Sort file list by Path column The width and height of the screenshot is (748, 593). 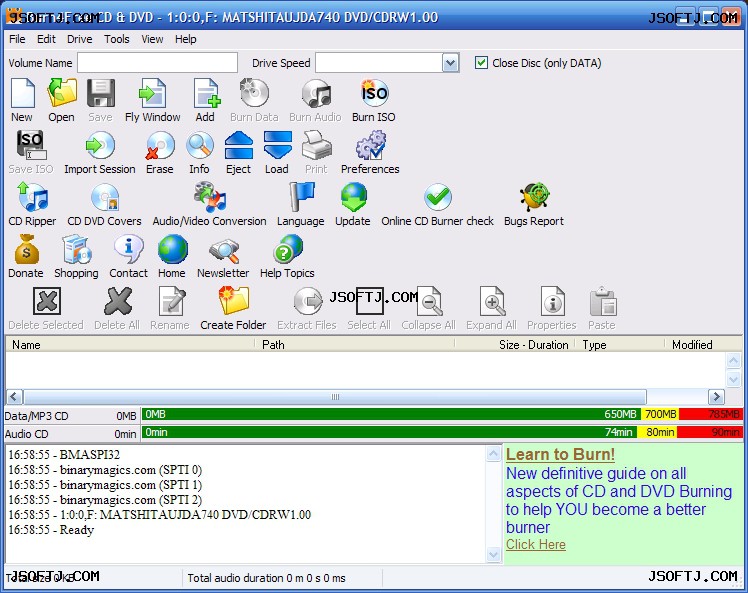[x=355, y=344]
